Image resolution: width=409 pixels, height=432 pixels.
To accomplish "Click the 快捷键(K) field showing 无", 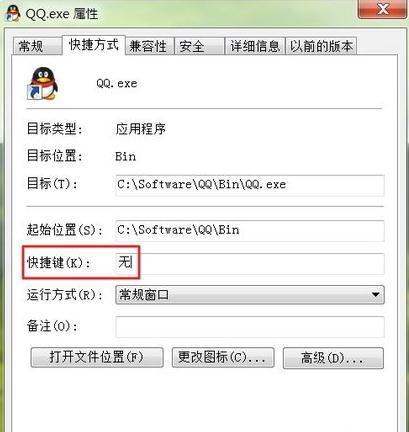I will (250, 263).
